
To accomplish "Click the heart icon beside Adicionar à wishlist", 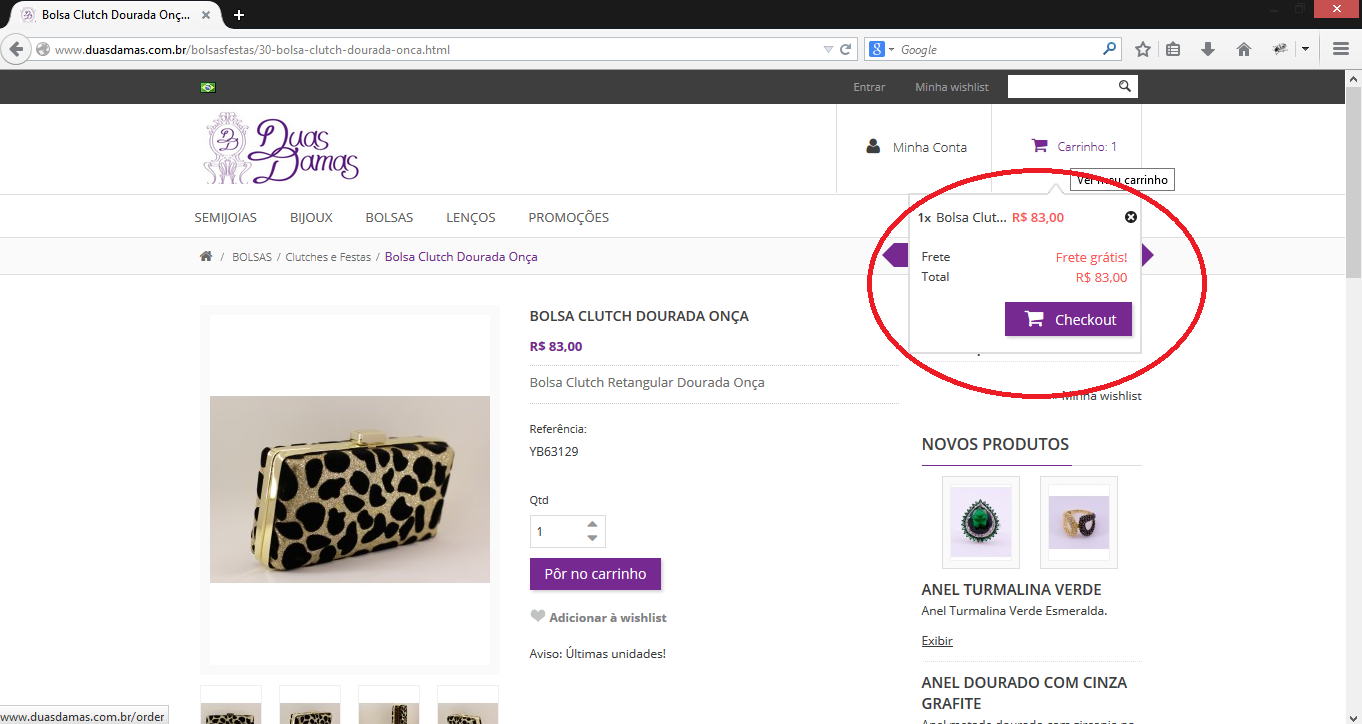I will pyautogui.click(x=538, y=617).
